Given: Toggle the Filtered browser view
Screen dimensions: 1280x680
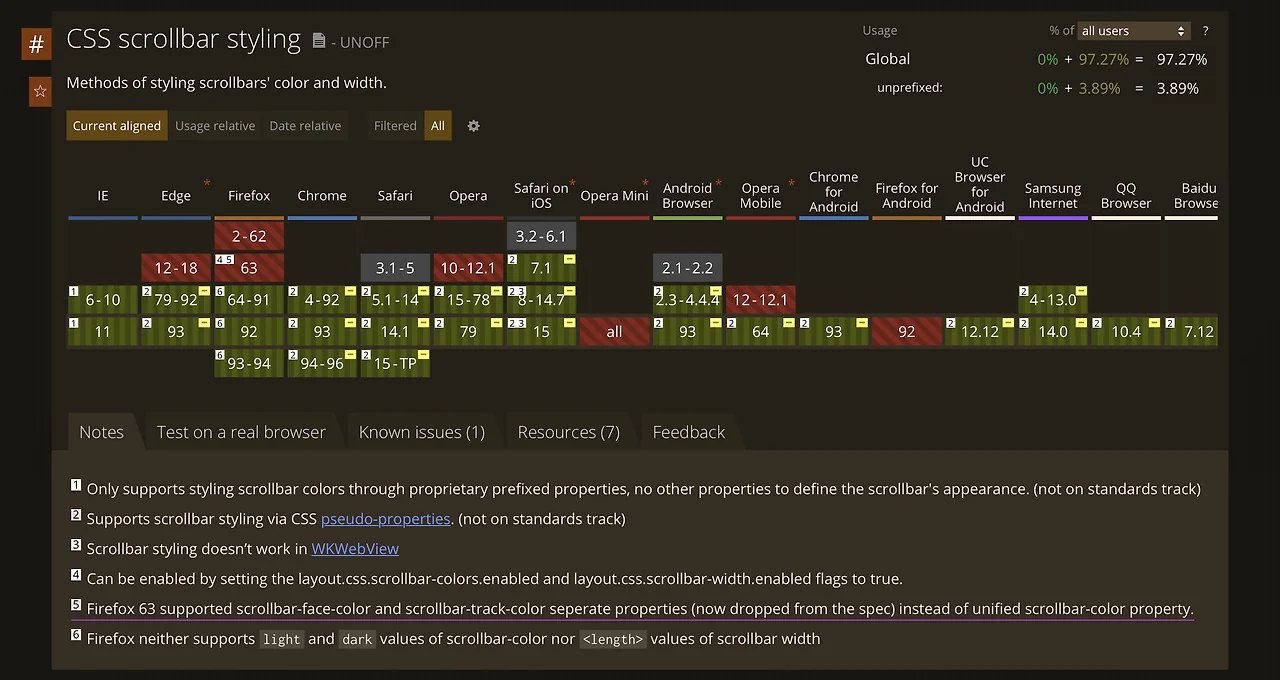Looking at the screenshot, I should pyautogui.click(x=395, y=126).
